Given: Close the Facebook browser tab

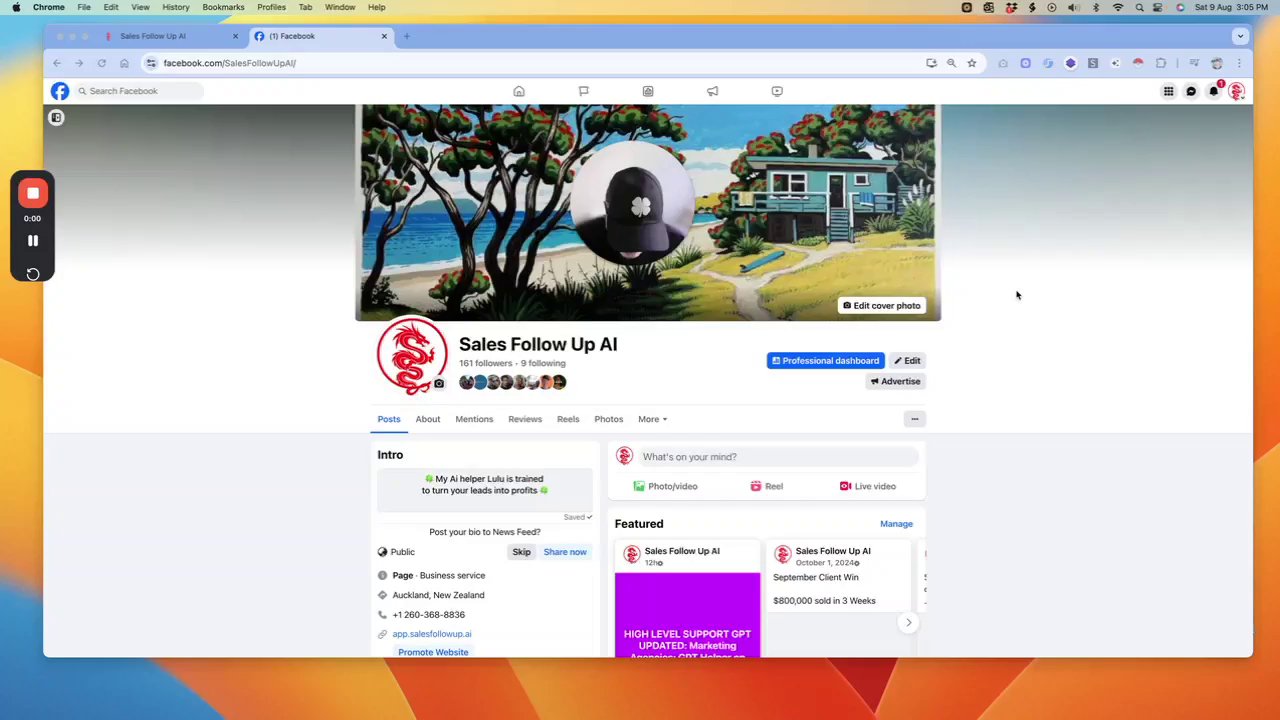Looking at the screenshot, I should coord(384,36).
